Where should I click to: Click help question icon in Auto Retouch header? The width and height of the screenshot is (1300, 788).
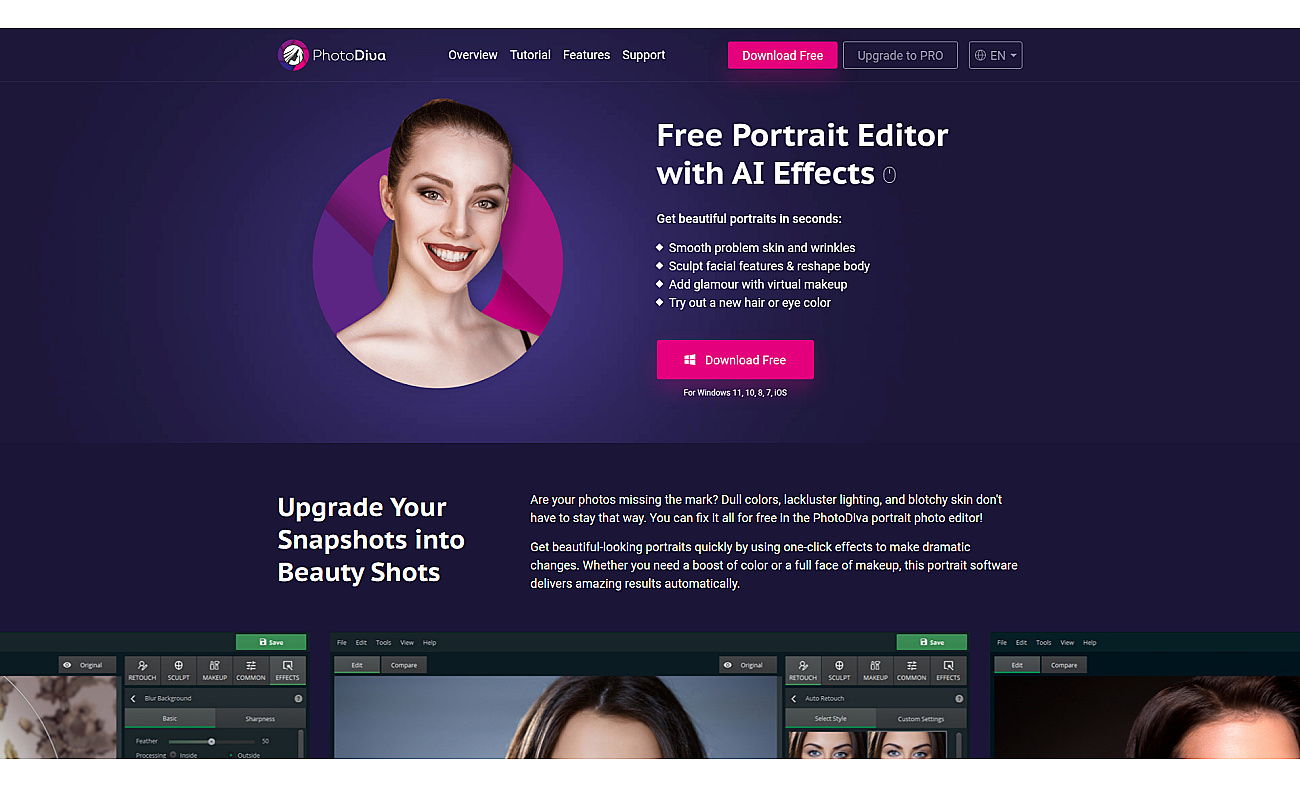click(x=959, y=698)
